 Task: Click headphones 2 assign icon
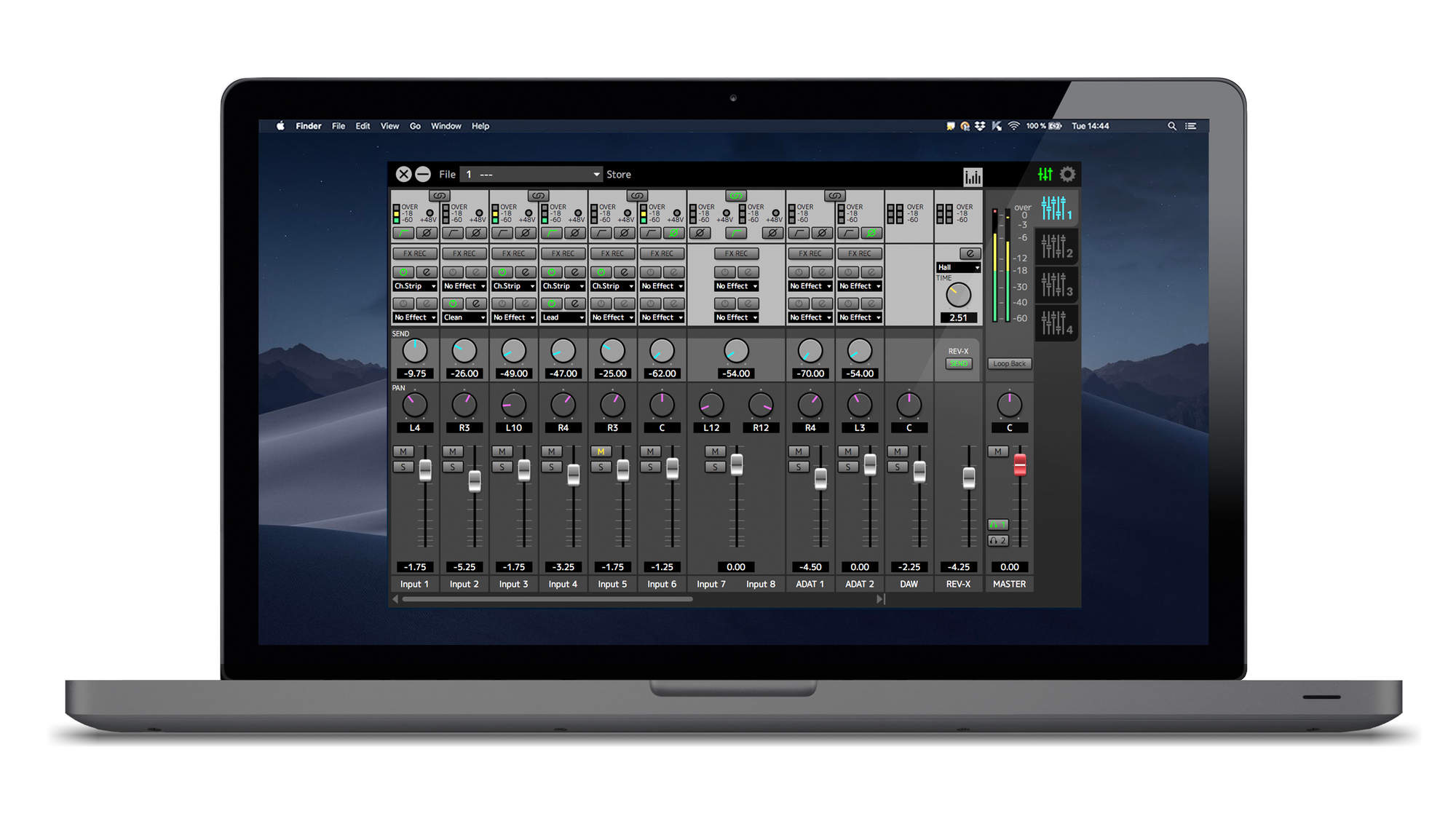pos(997,540)
